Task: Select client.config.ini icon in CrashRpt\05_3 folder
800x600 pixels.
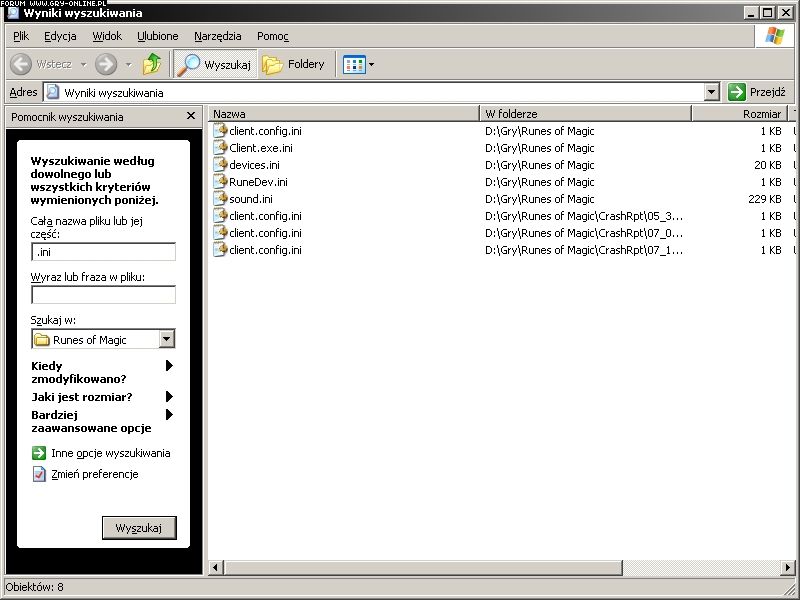Action: 220,216
